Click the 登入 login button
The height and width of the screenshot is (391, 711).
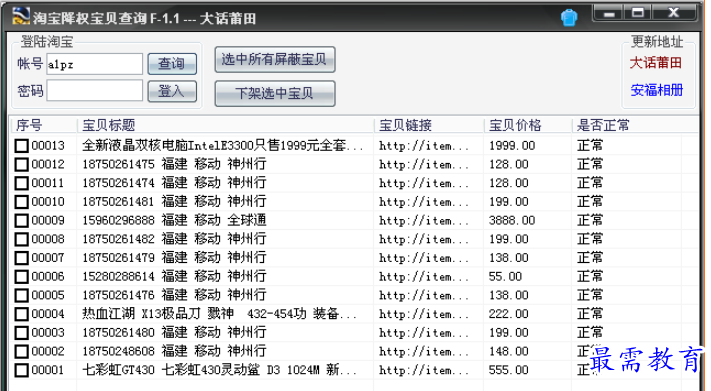(x=172, y=91)
